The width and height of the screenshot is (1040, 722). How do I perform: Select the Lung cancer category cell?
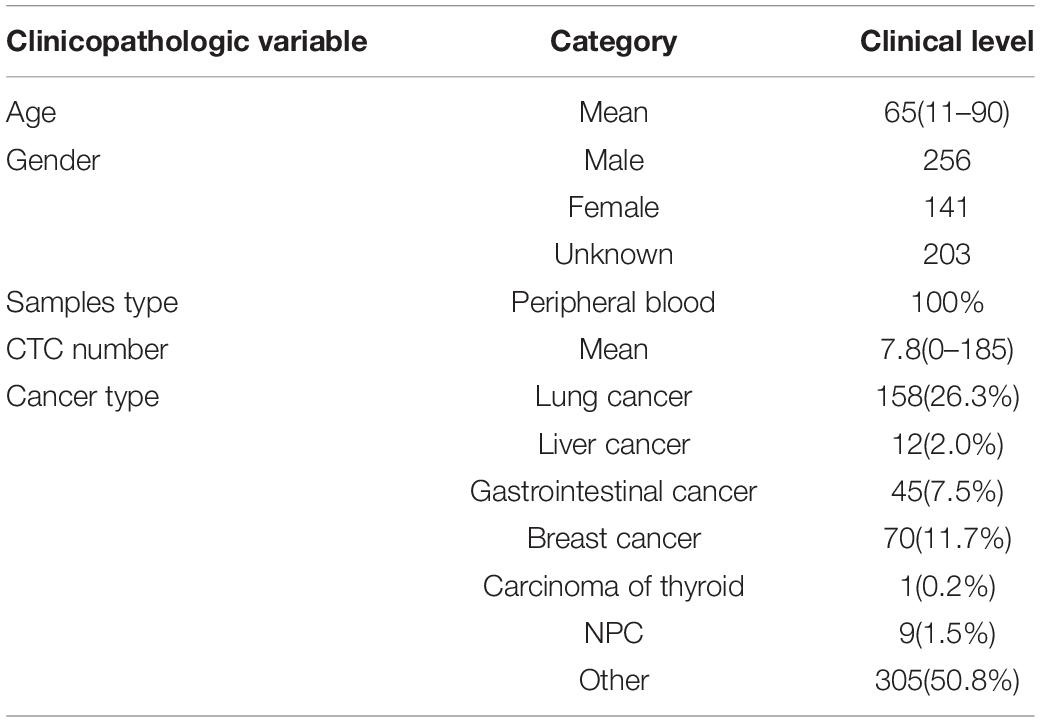click(x=614, y=397)
